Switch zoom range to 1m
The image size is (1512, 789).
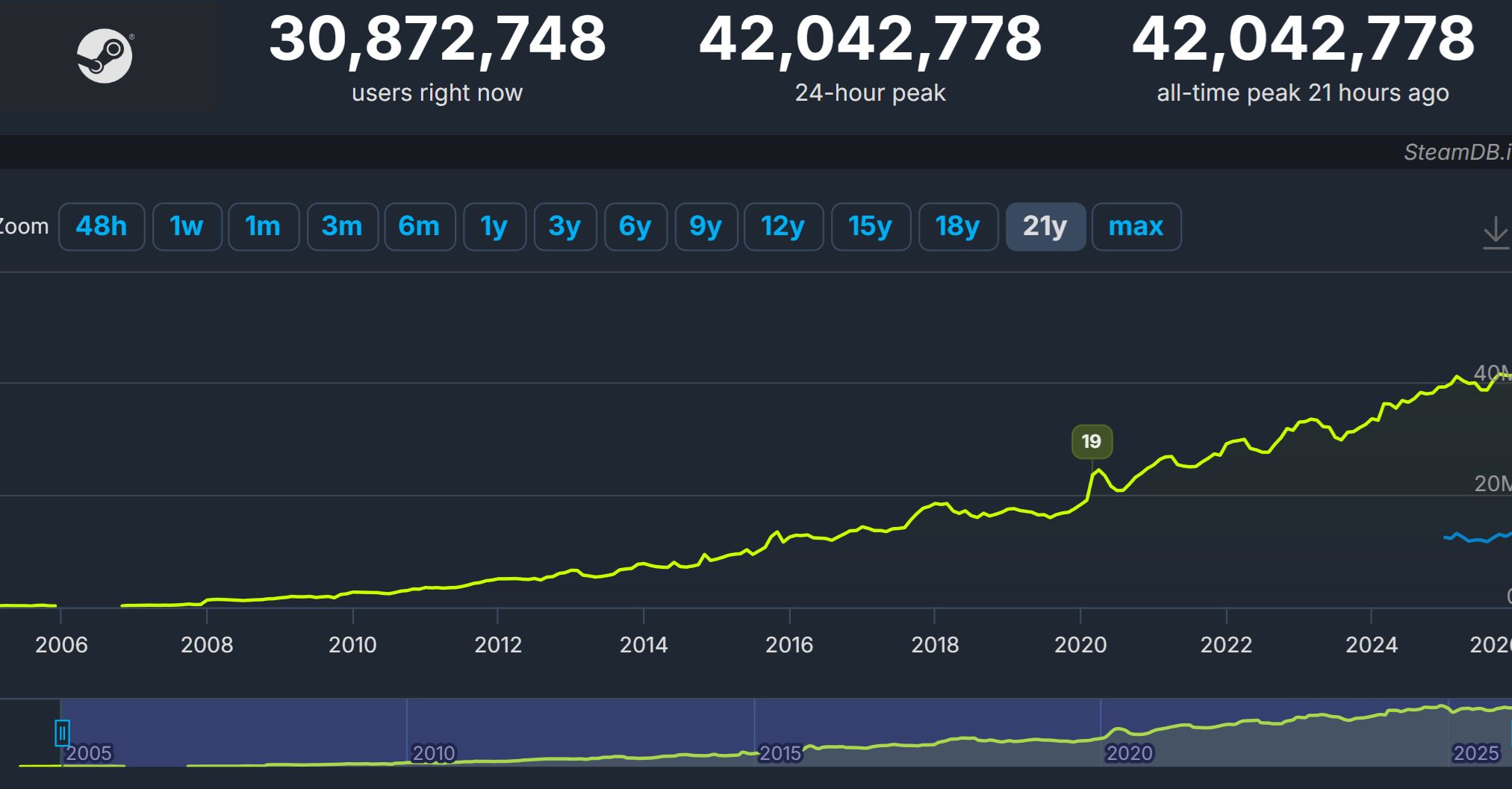(264, 226)
